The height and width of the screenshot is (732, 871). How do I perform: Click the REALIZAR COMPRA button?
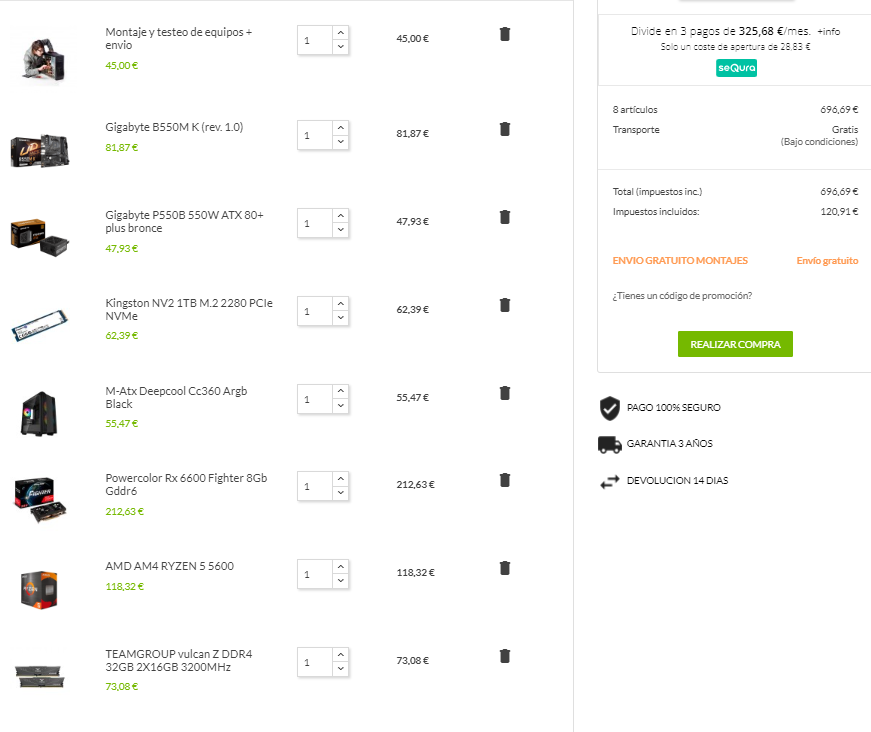coord(735,344)
